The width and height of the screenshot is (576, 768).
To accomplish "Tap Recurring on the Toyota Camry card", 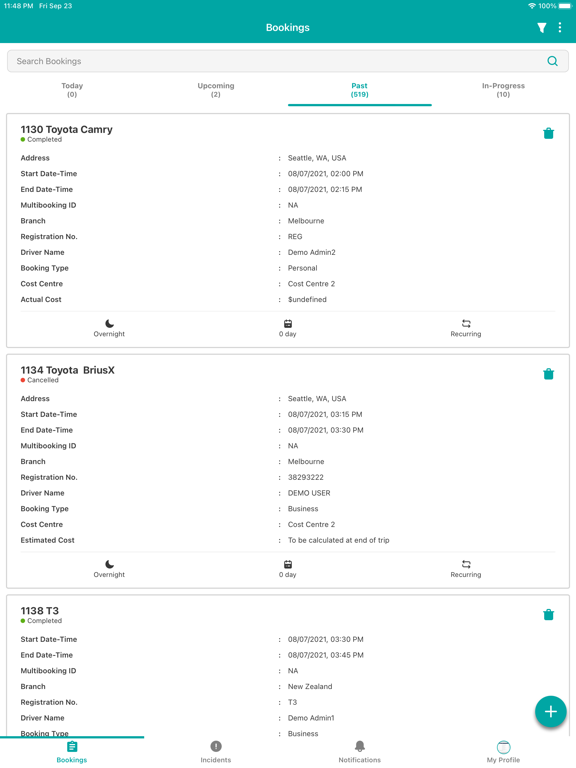I will 466,328.
